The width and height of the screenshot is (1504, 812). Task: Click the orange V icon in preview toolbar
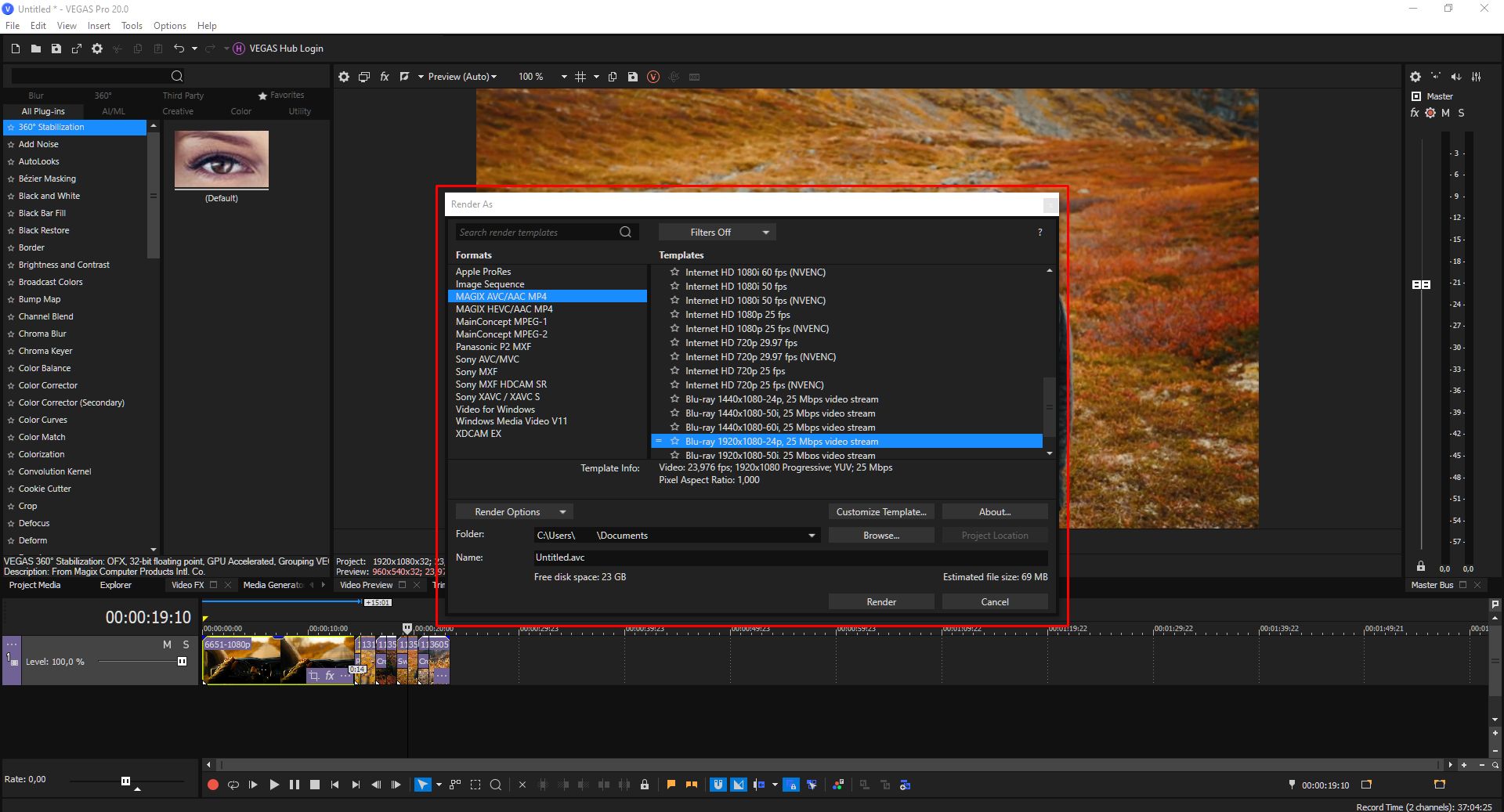click(653, 77)
